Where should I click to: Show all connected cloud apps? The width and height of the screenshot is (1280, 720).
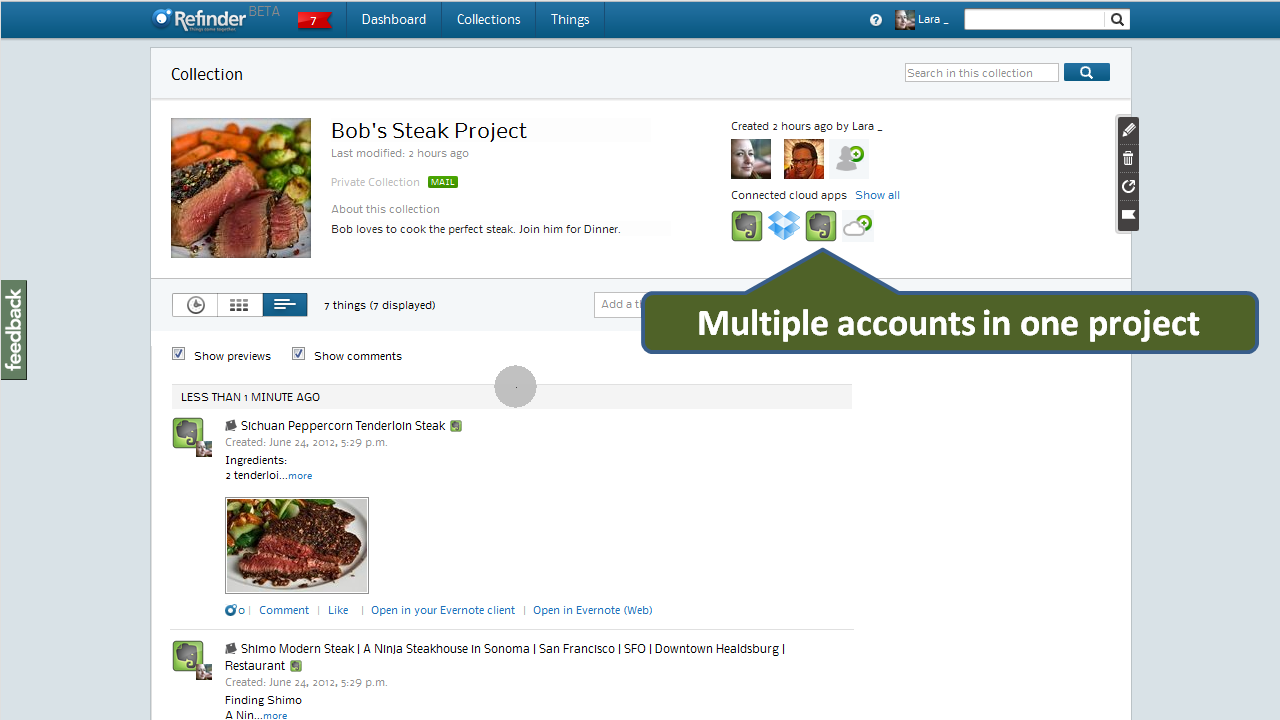(877, 195)
